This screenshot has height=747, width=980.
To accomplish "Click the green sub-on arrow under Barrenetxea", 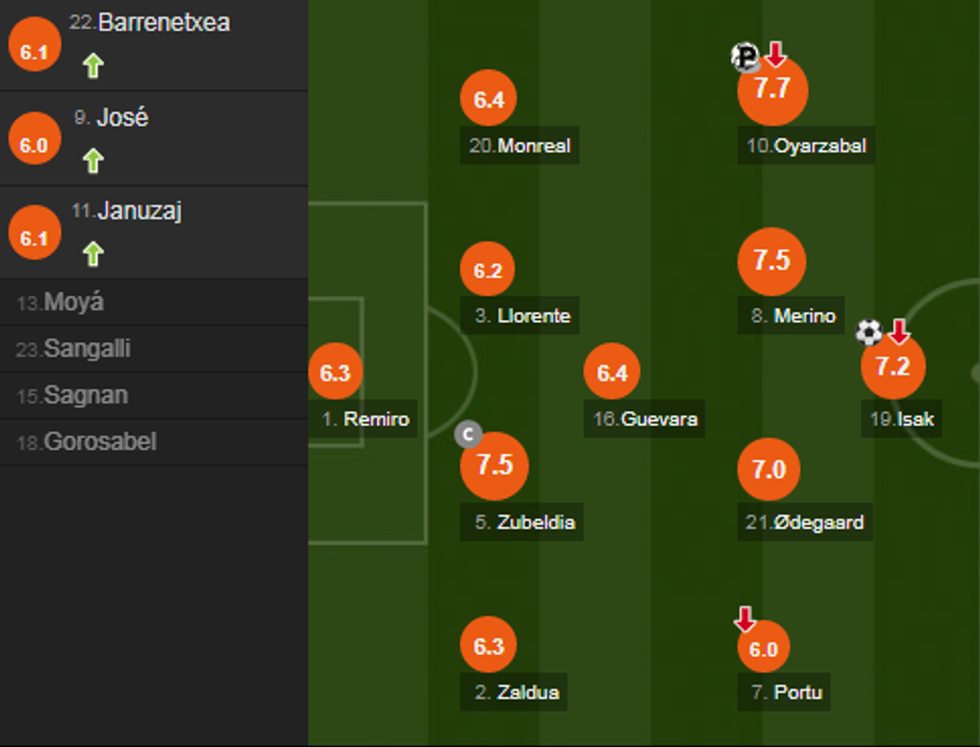I will [x=93, y=67].
